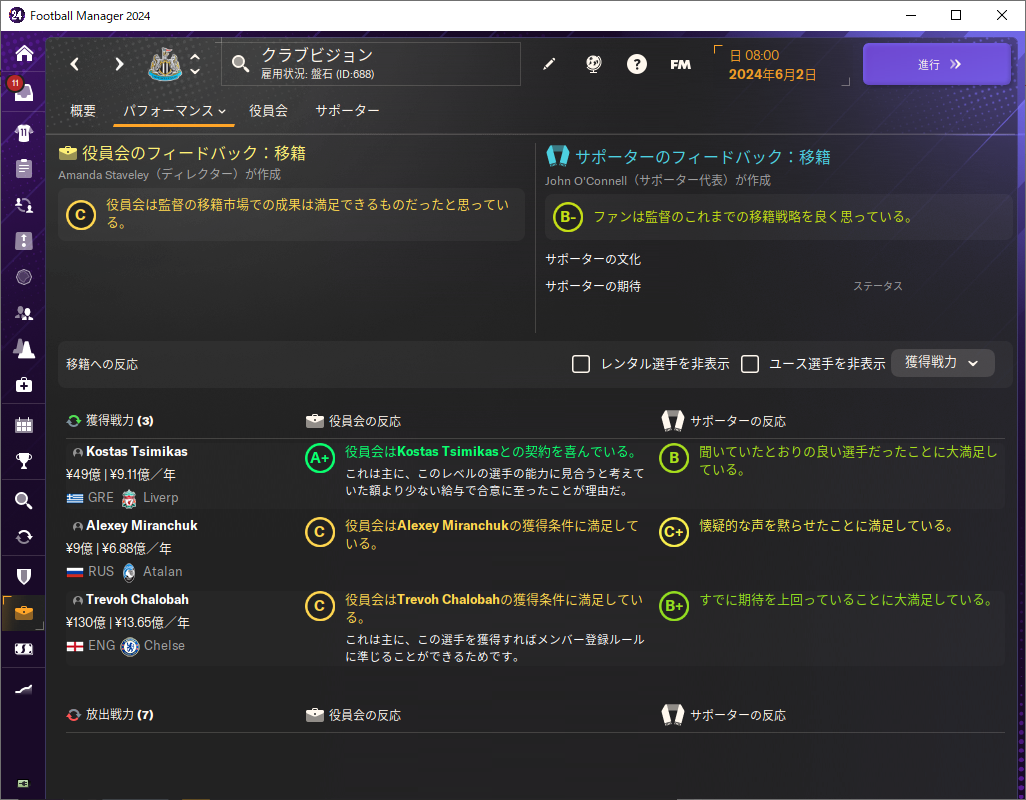Click the search magnifier icon

pos(240,64)
